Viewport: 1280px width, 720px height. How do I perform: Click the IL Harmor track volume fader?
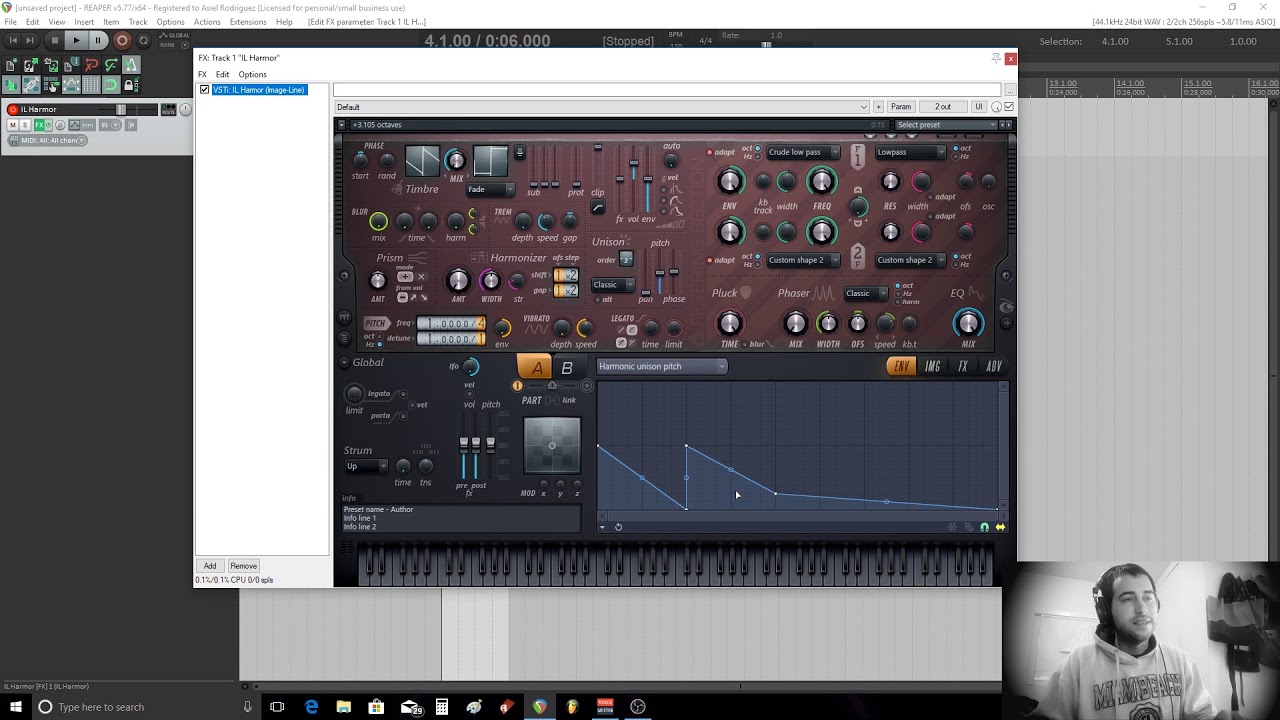[x=121, y=109]
